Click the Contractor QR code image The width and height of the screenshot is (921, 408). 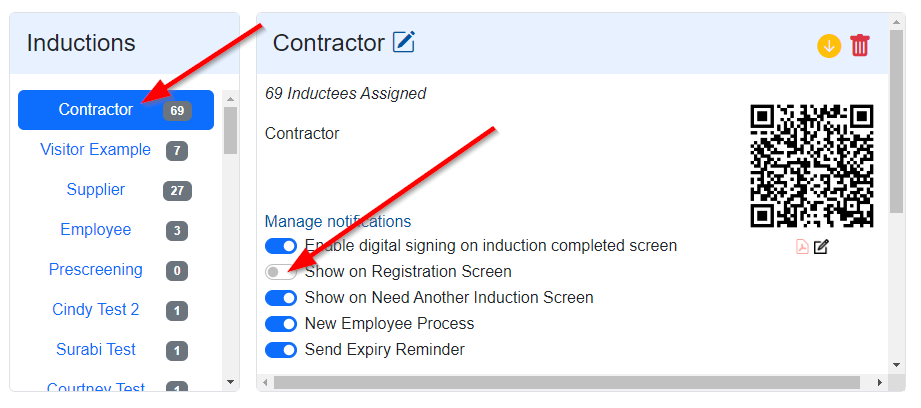coord(811,166)
